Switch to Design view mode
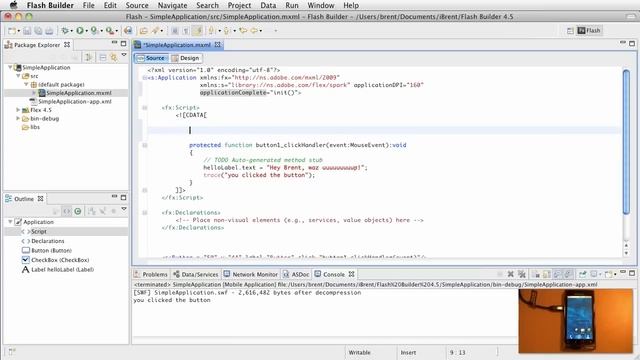This screenshot has width=640, height=360. click(x=186, y=58)
